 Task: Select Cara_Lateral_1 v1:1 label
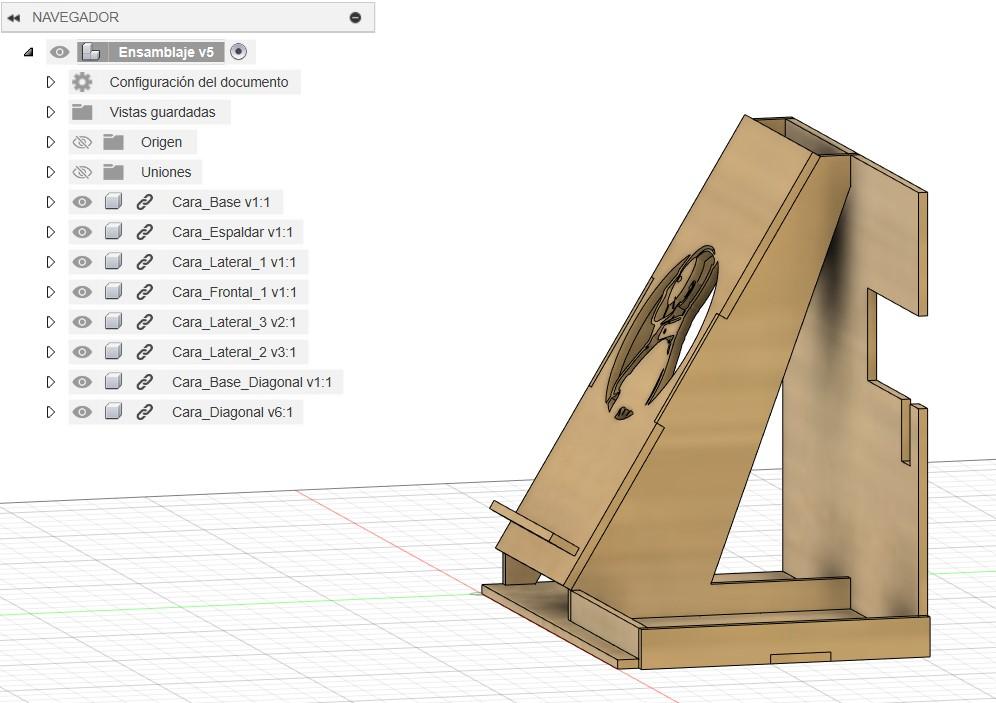tap(234, 262)
